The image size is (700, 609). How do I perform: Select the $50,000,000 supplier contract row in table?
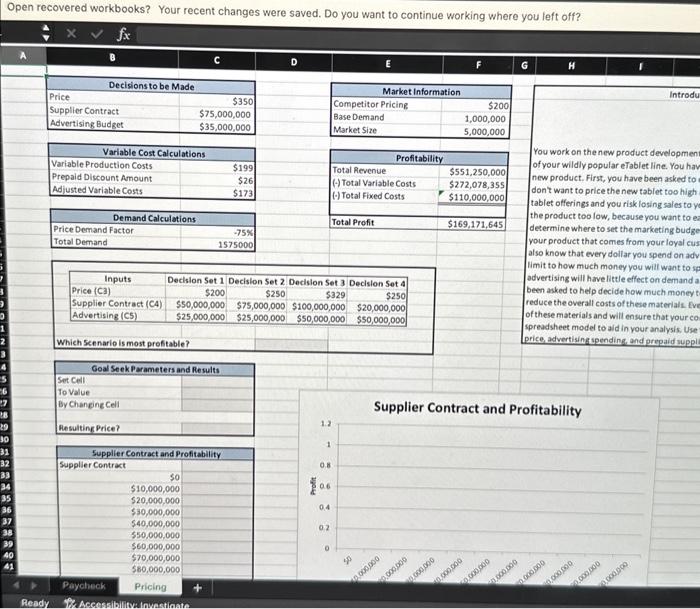tap(155, 535)
